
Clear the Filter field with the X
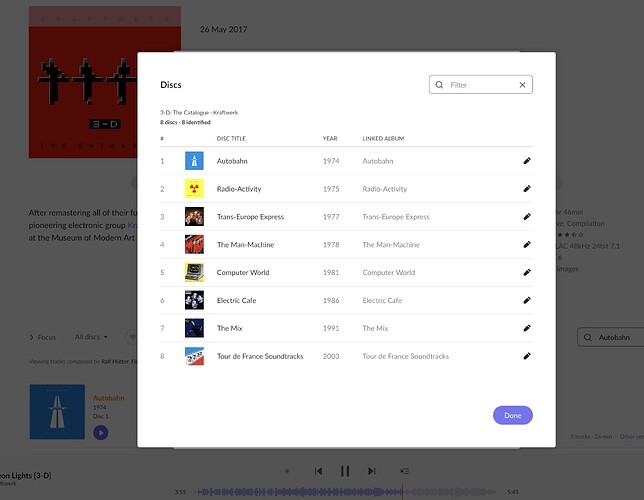point(522,85)
